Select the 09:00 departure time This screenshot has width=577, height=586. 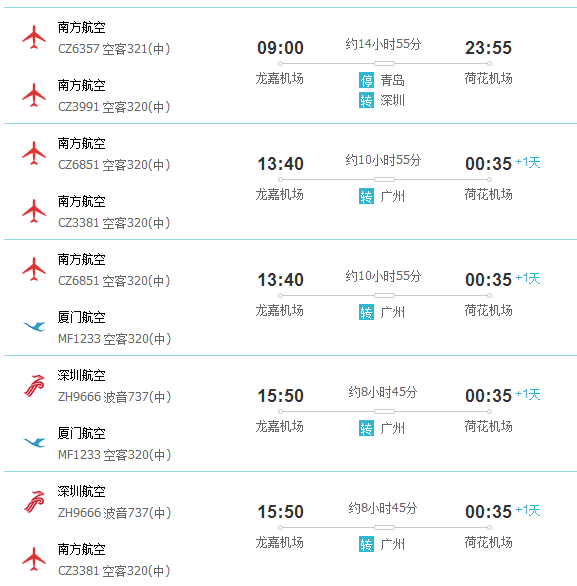[280, 48]
